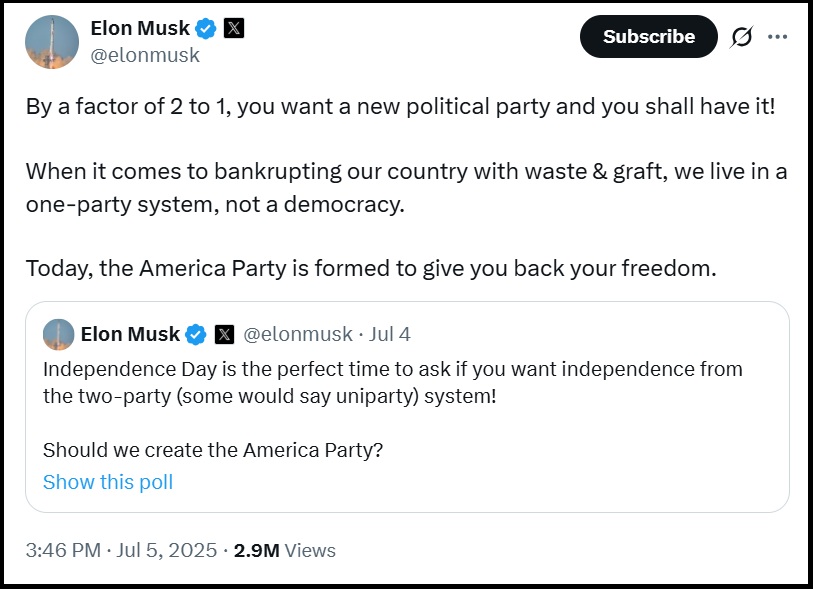The width and height of the screenshot is (813, 589).
Task: Click the X badge inside the quoted post
Action: point(224,334)
